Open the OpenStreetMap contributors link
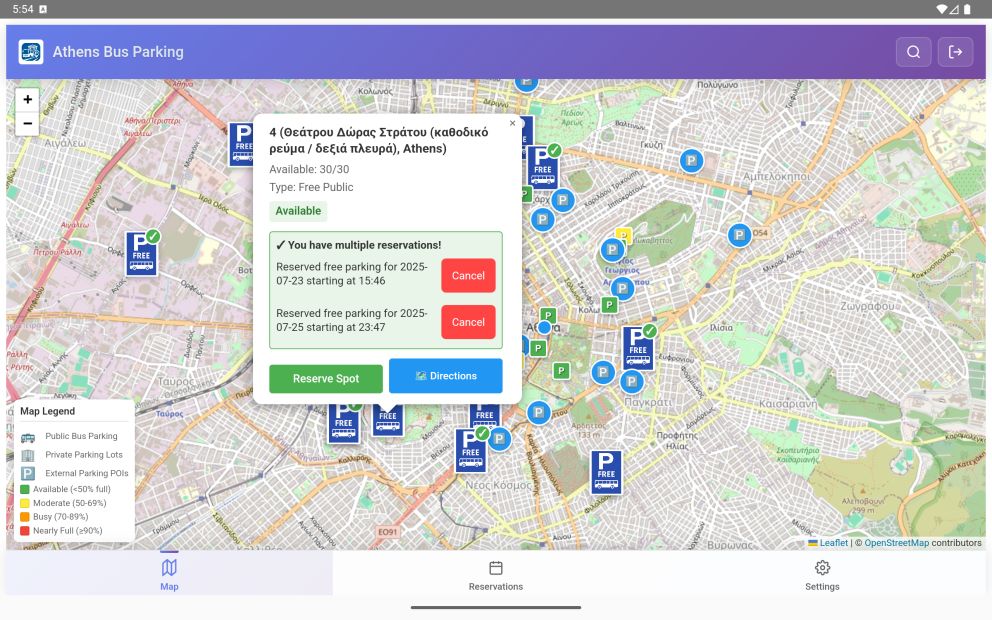Screen dimensions: 992x620 [896, 543]
